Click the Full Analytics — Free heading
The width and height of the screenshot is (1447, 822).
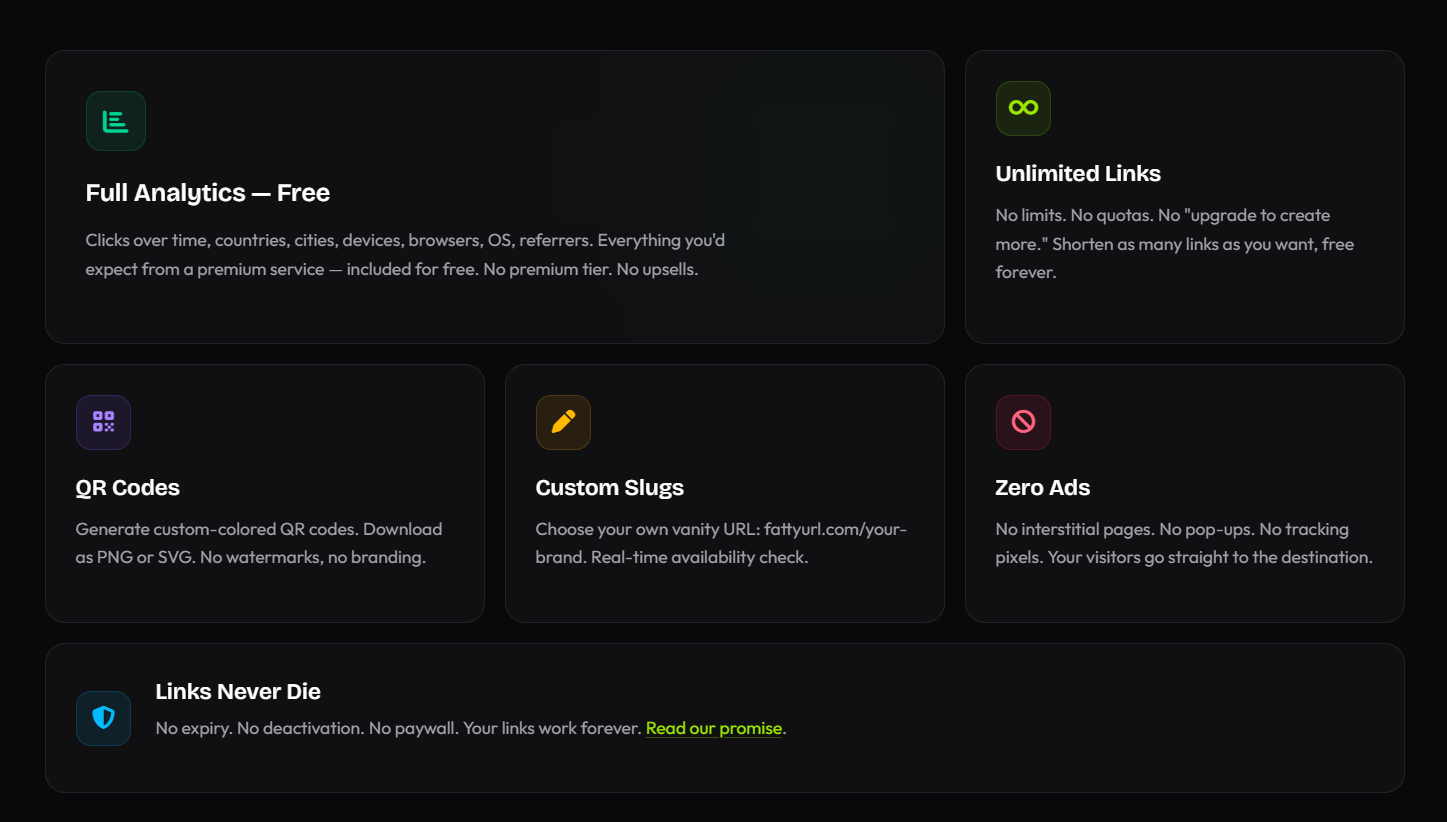207,192
